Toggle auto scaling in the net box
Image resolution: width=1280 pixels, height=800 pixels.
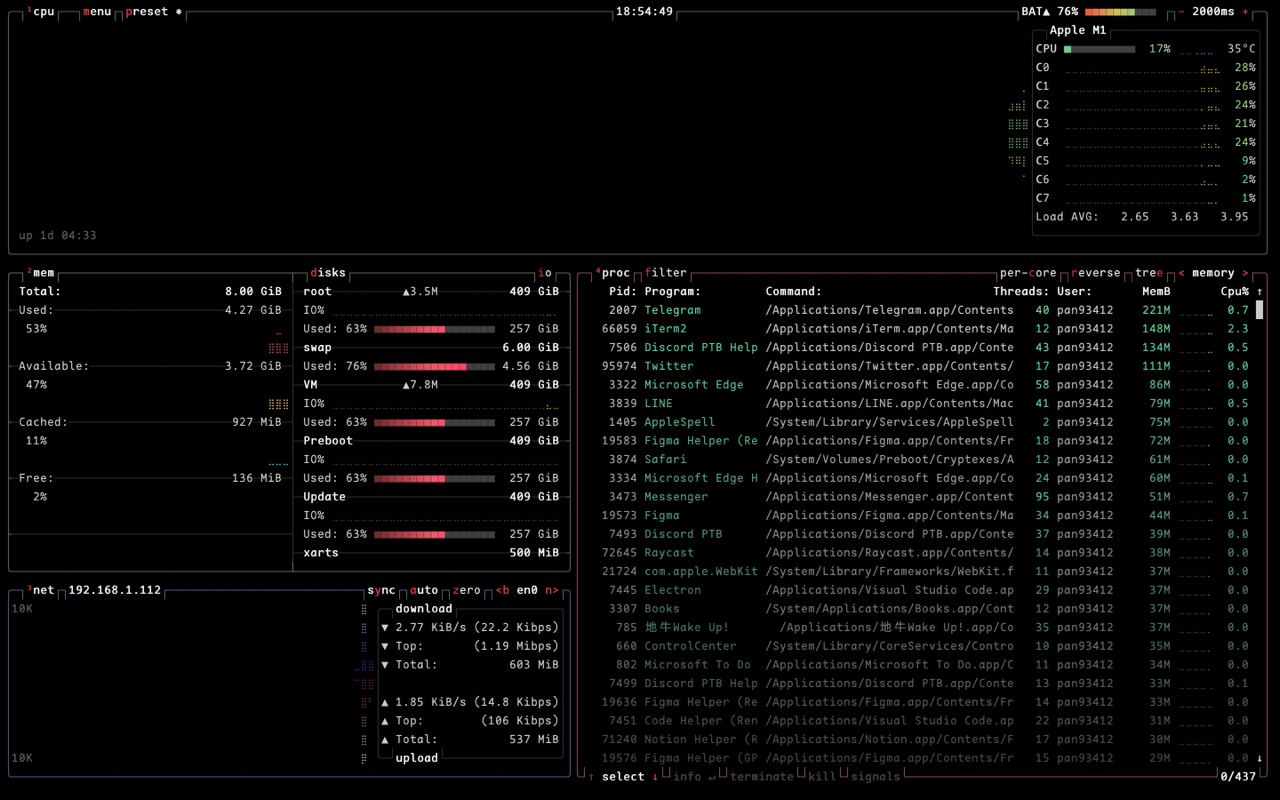coord(424,590)
